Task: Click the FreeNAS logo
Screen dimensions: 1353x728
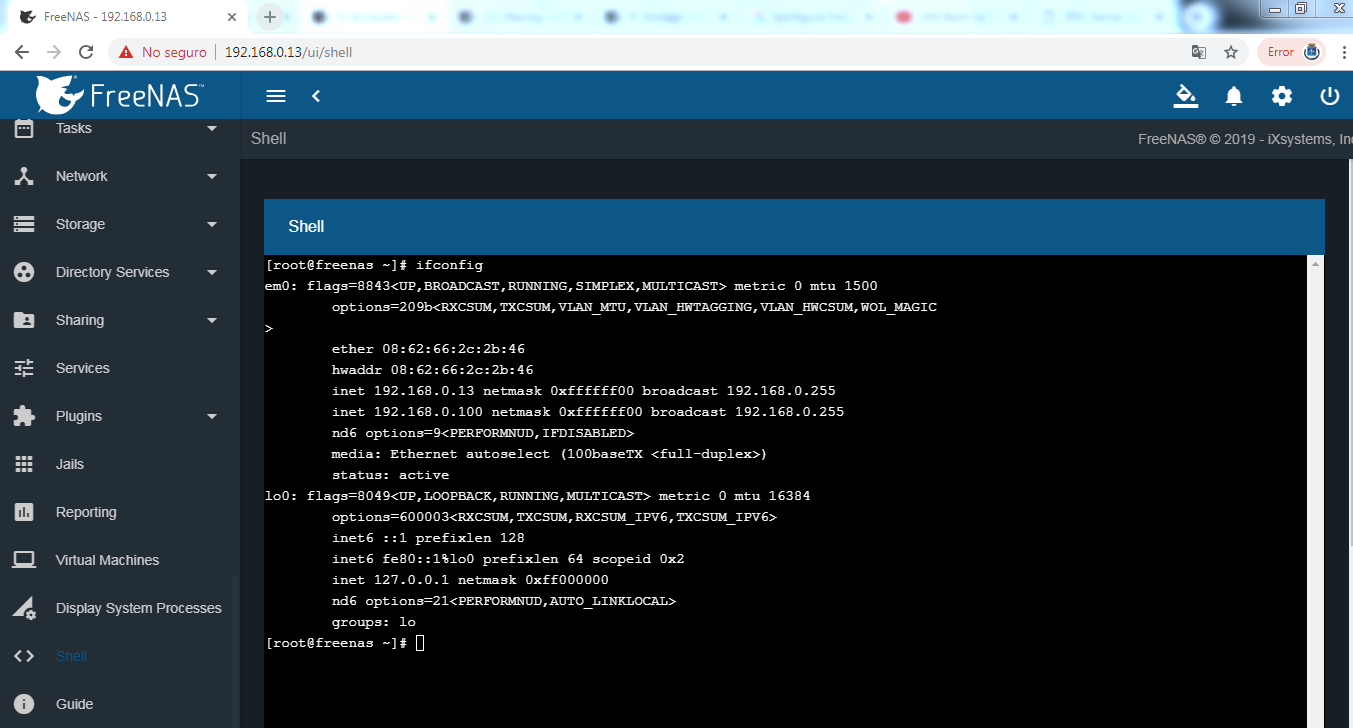Action: point(120,94)
